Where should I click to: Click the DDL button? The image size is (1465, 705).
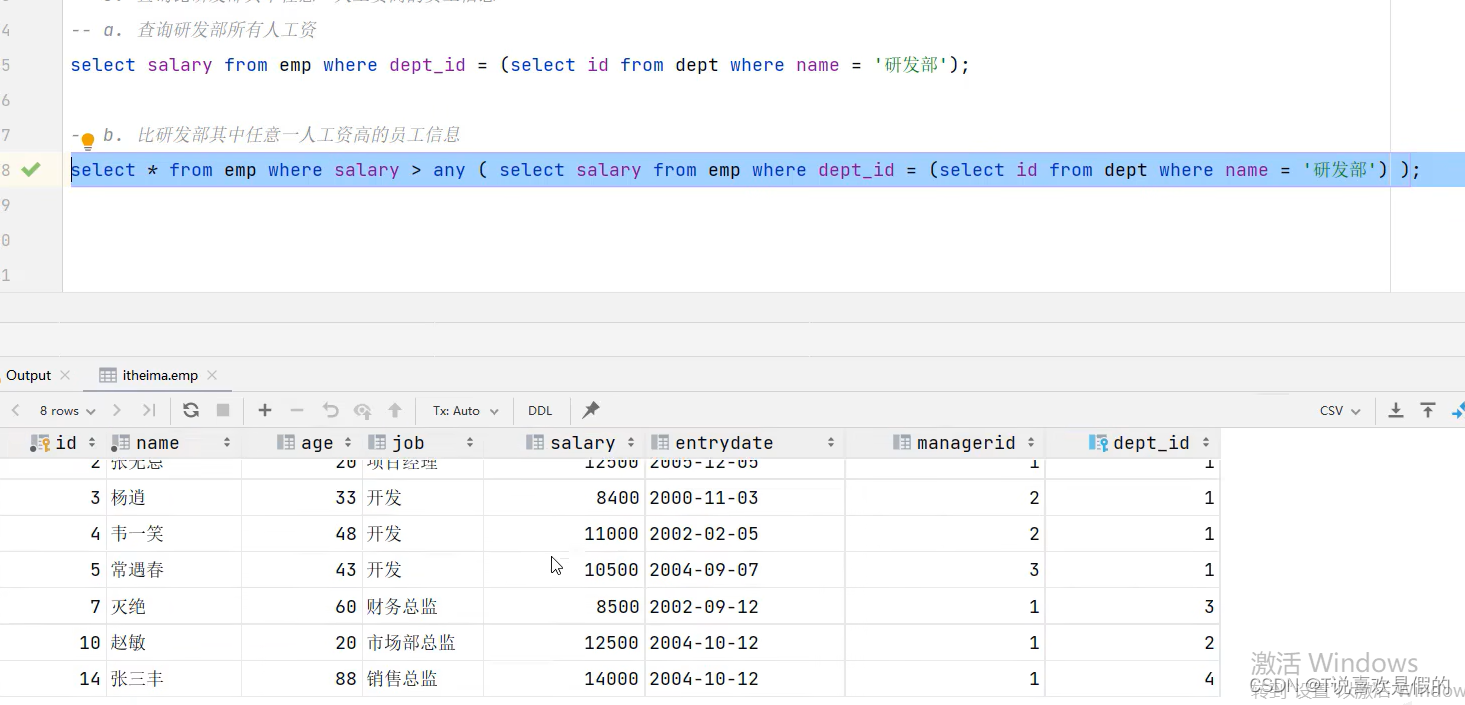point(540,410)
